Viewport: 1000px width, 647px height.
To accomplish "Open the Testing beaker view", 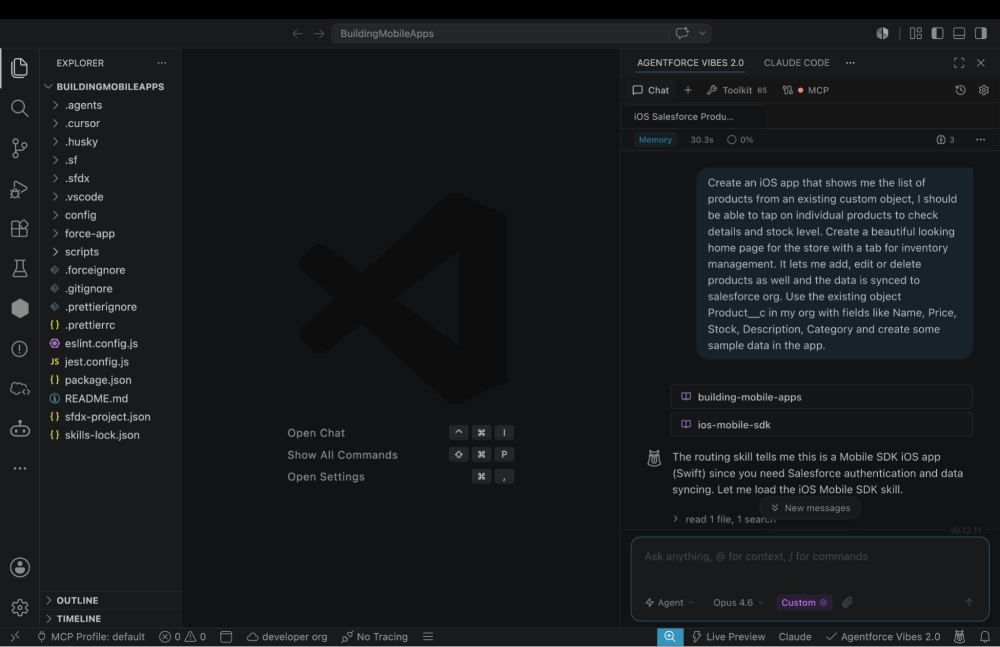I will point(20,269).
